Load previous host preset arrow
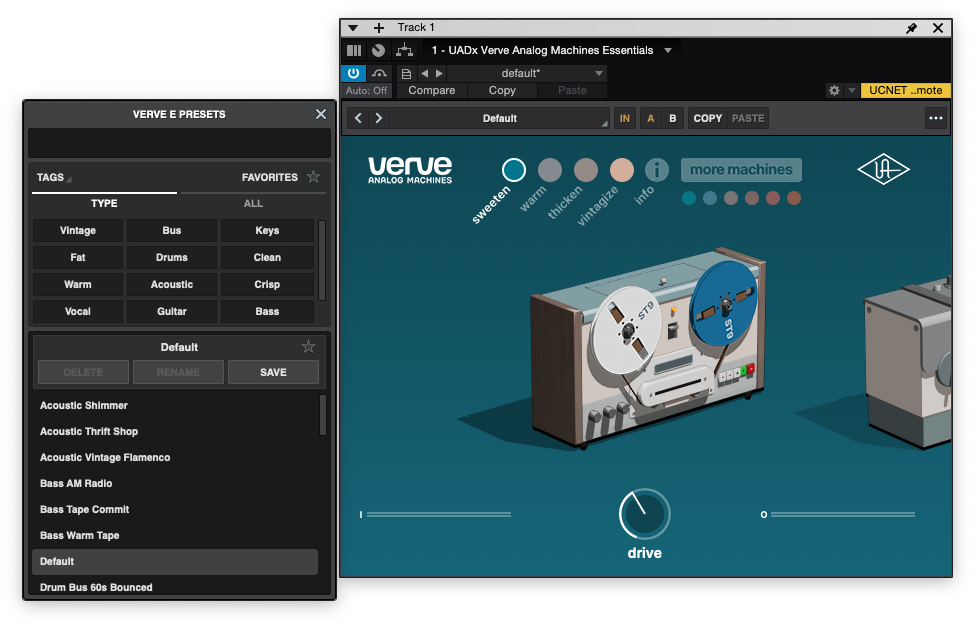Viewport: 975px width, 627px height. point(425,73)
